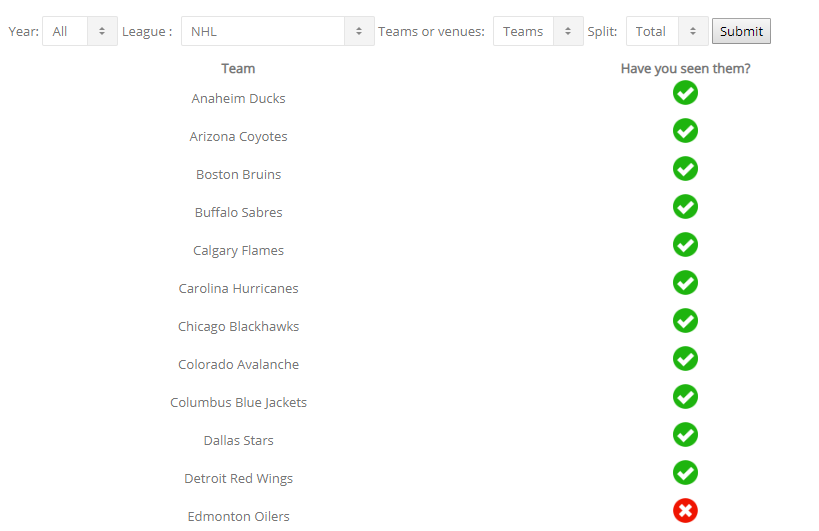
Task: Select the Dallas Stars team name
Action: [238, 441]
